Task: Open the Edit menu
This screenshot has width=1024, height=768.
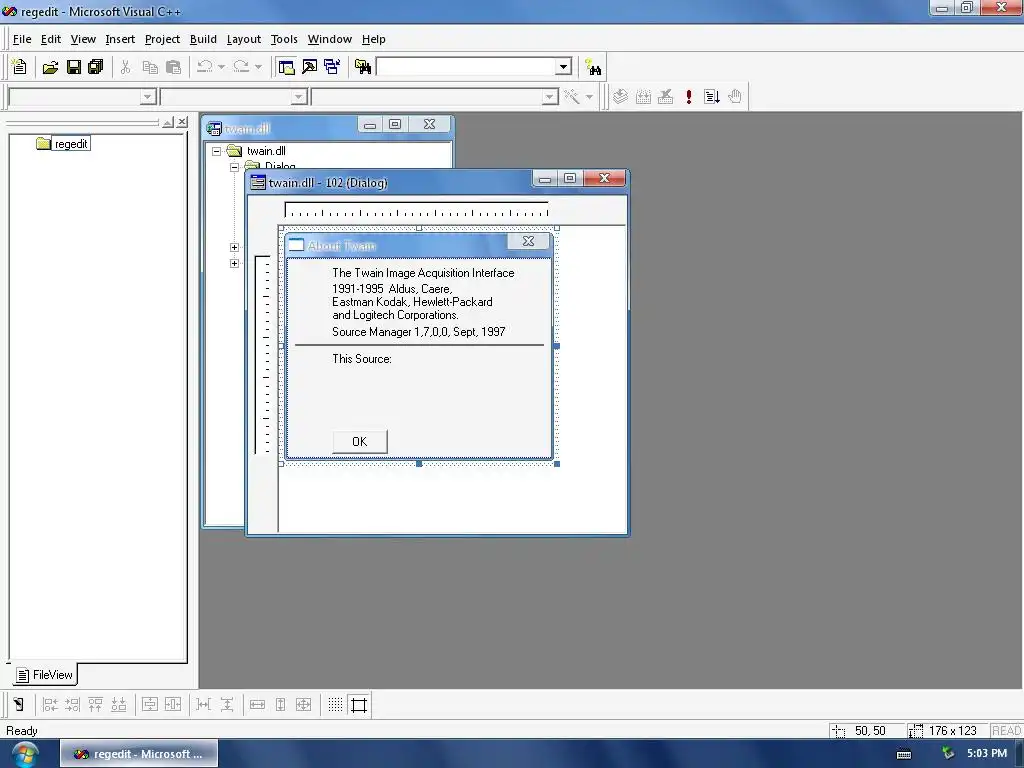Action: [x=50, y=39]
